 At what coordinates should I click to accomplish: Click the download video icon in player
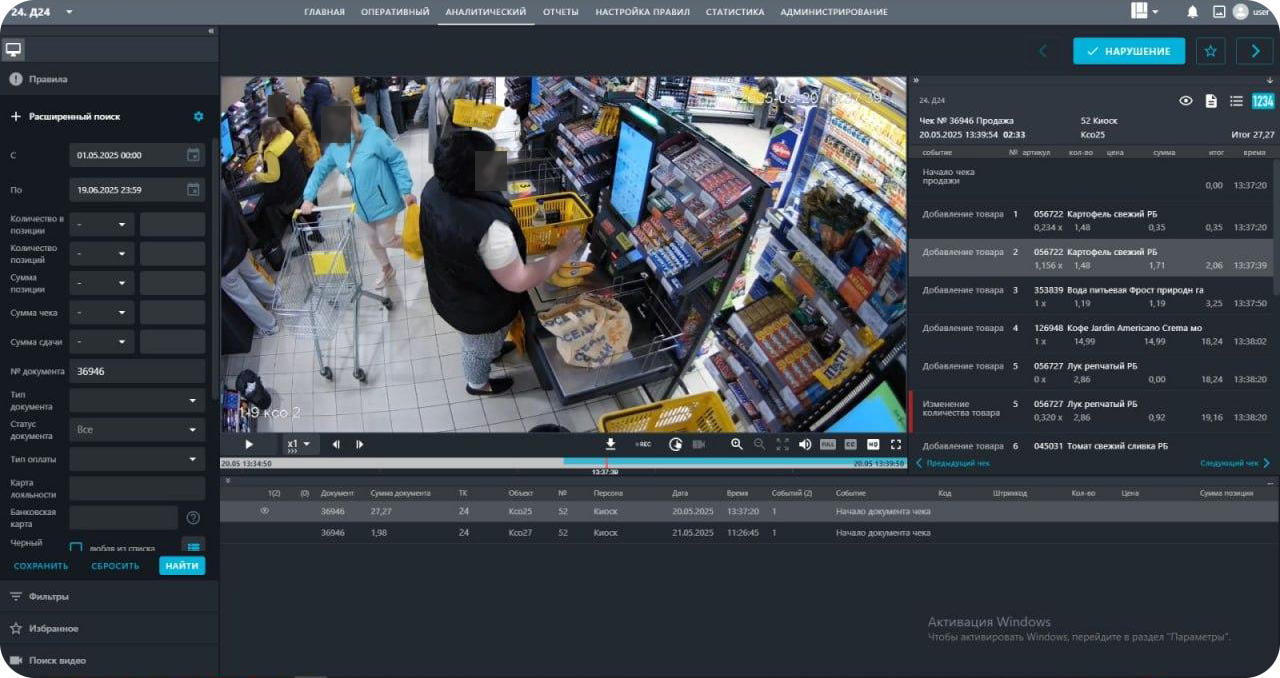(x=610, y=444)
